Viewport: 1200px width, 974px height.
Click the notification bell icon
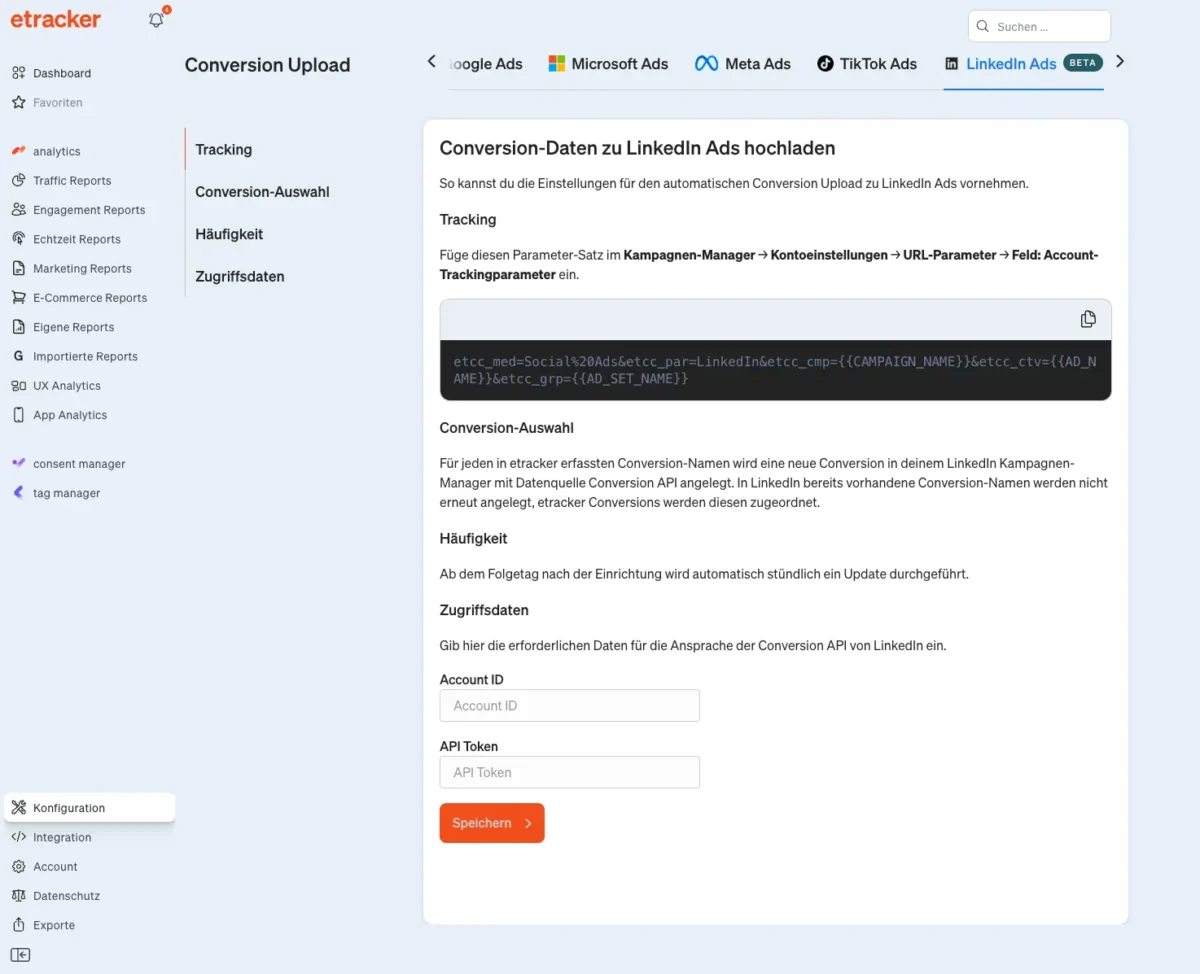coord(156,20)
